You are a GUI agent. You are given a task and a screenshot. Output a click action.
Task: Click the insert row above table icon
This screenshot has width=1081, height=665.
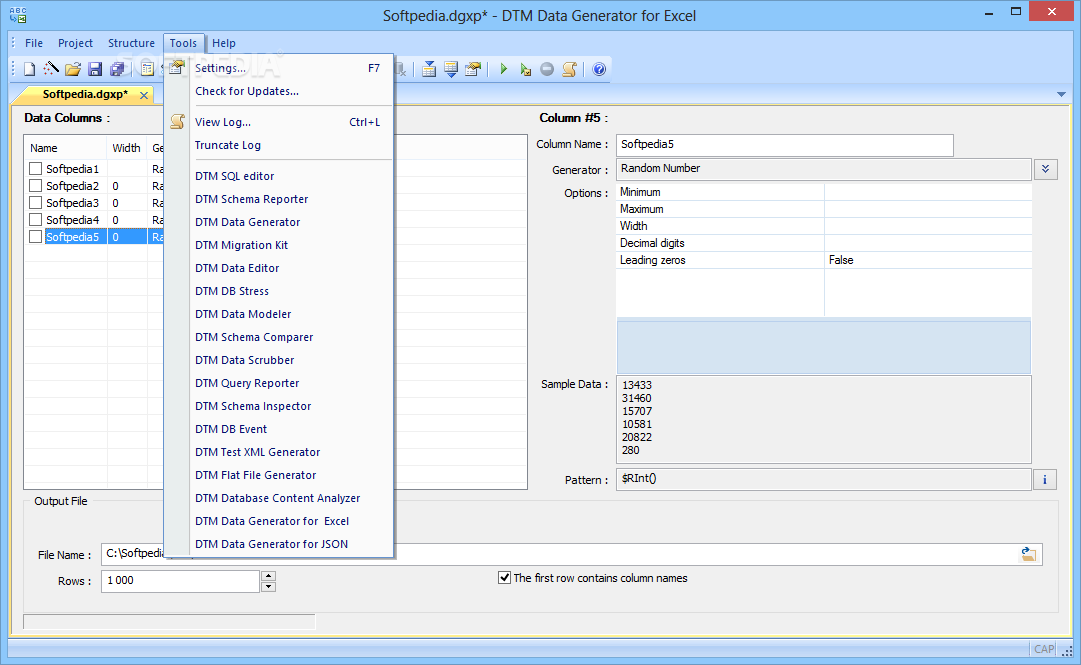click(429, 69)
